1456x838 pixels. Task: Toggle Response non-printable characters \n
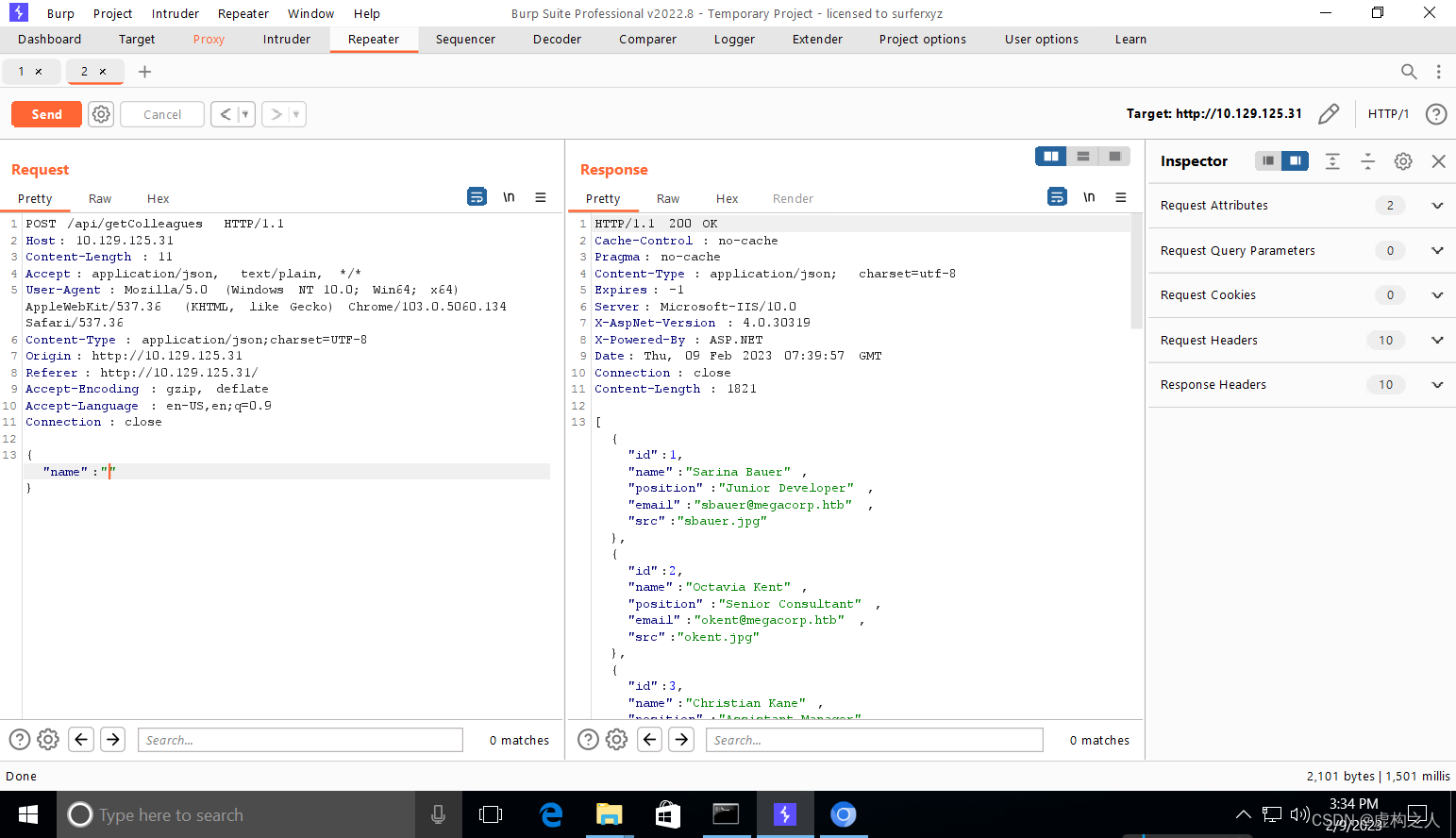pyautogui.click(x=1089, y=197)
